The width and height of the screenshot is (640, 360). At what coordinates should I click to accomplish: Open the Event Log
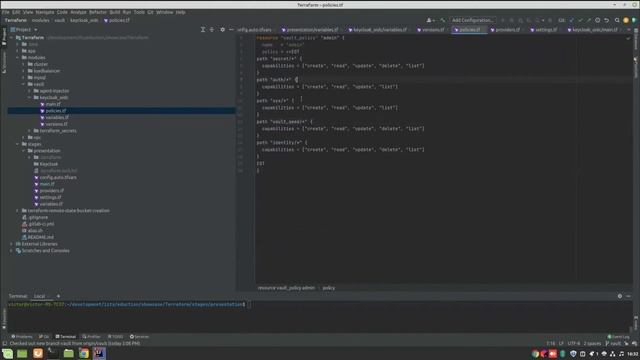(x=619, y=337)
